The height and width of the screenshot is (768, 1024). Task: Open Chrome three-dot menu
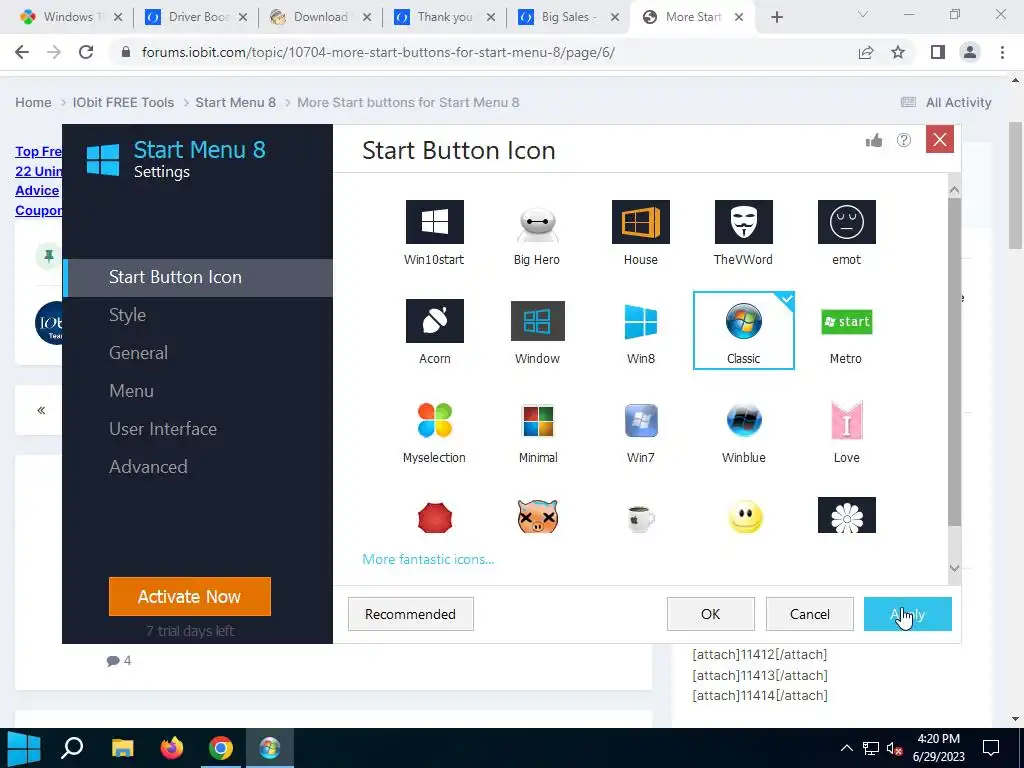[x=1002, y=52]
